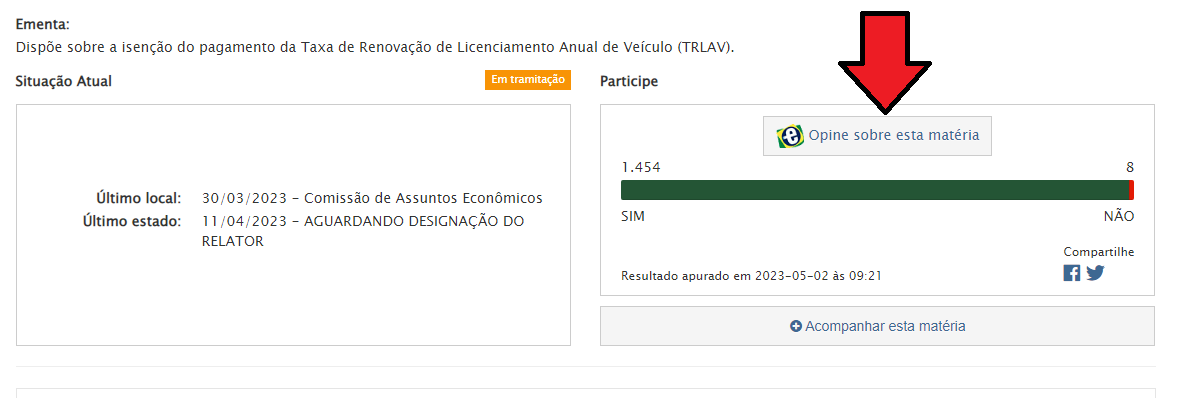This screenshot has height=398, width=1195.
Task: Click the plus icon beside Acompanhar
Action: pos(796,326)
